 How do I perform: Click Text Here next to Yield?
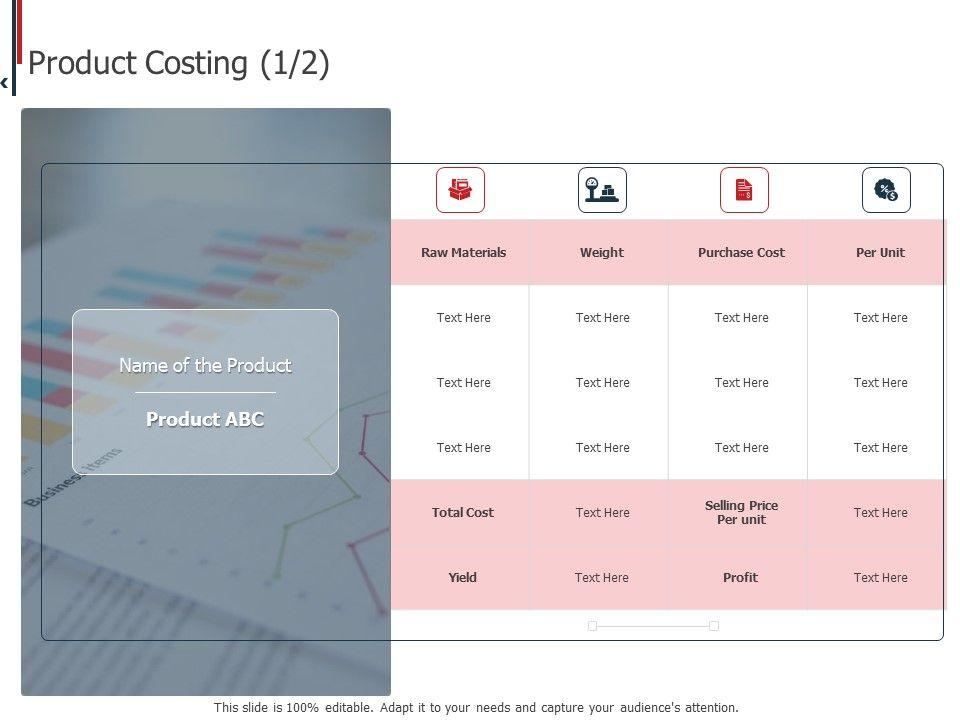pos(602,577)
